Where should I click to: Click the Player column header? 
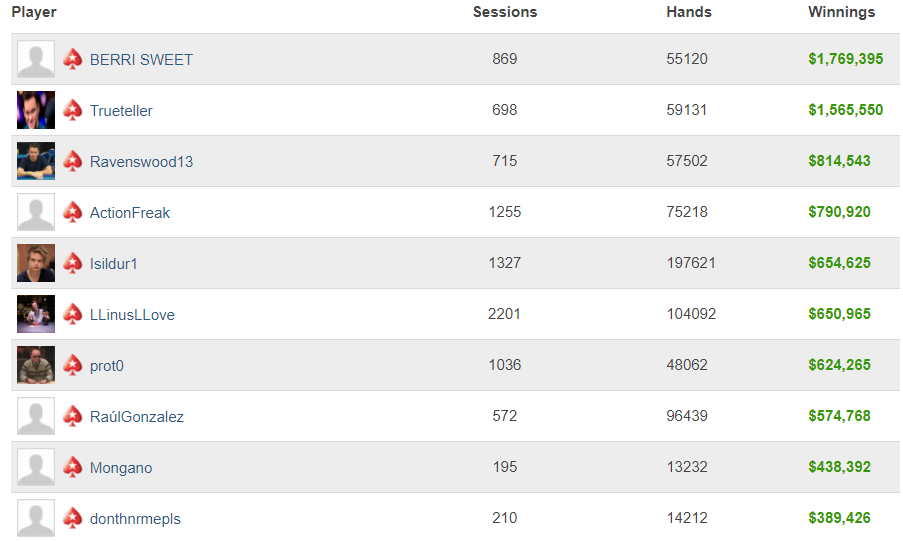pos(34,12)
